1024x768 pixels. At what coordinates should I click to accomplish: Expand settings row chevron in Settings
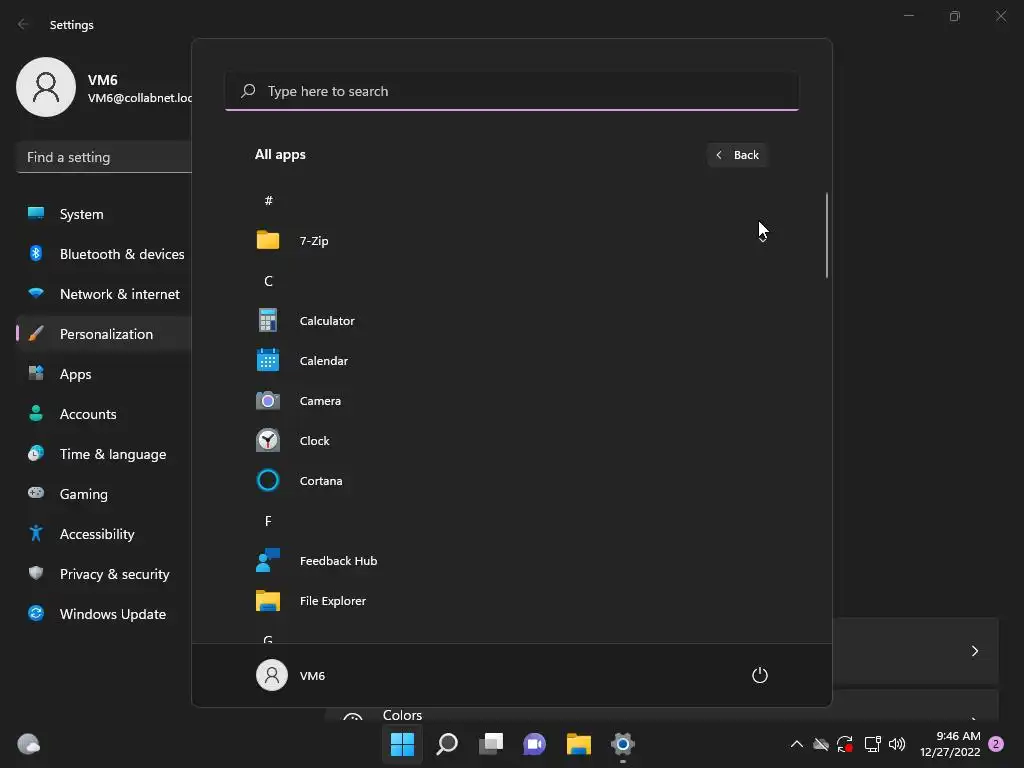(x=974, y=651)
